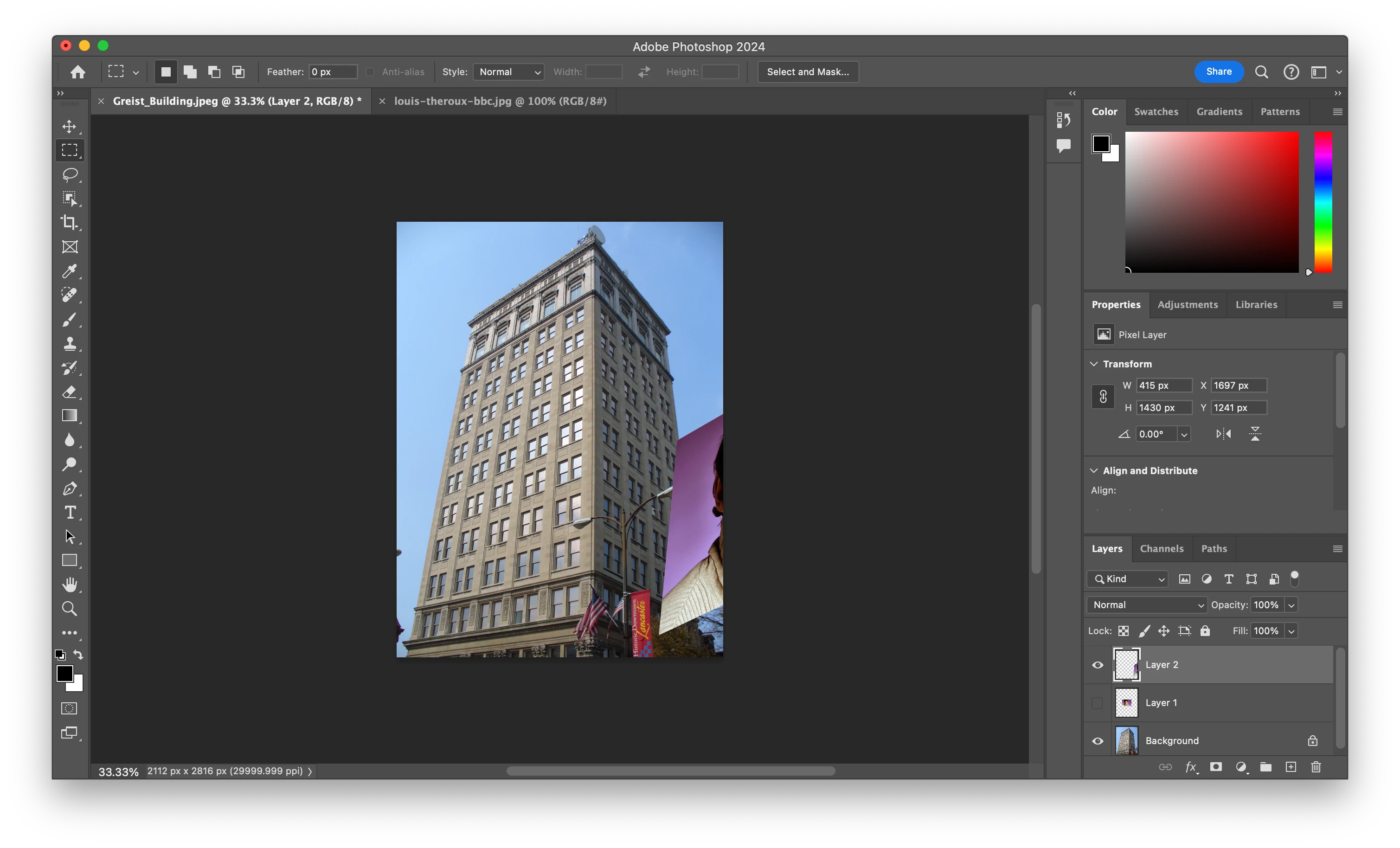
Task: Choose the Eyedropper tool
Action: 70,271
